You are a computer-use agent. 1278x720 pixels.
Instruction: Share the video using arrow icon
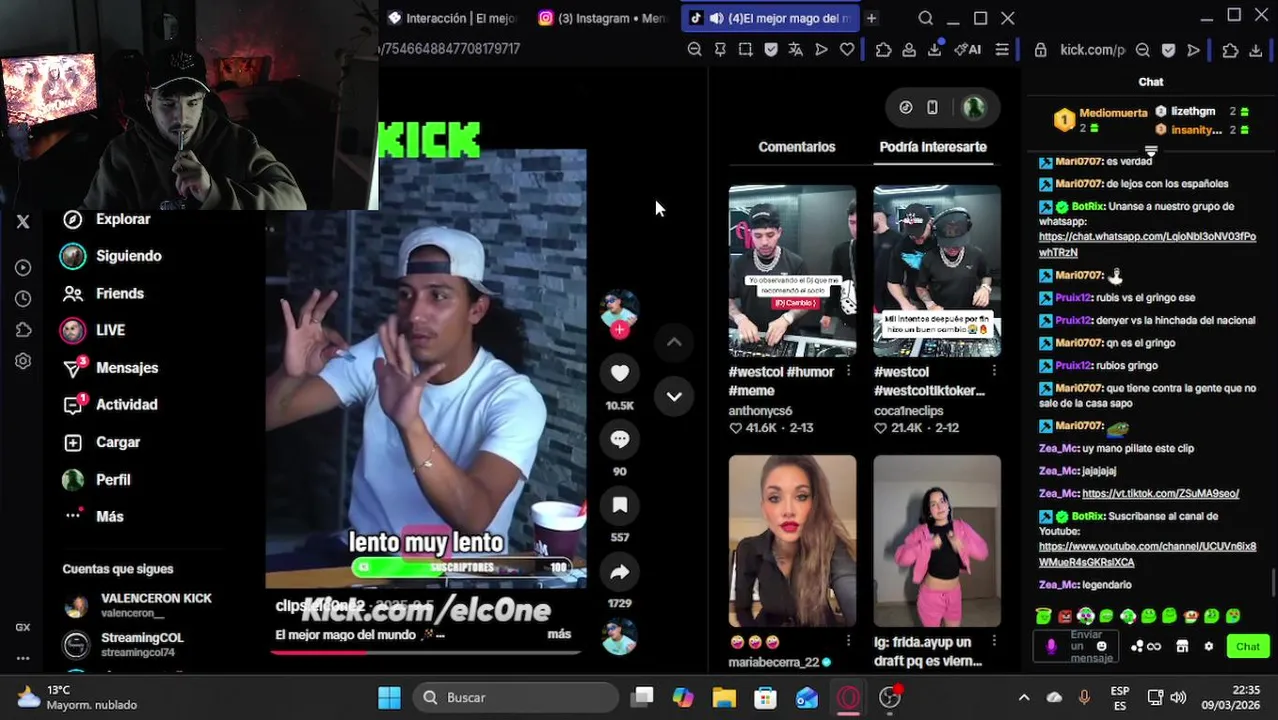[620, 572]
